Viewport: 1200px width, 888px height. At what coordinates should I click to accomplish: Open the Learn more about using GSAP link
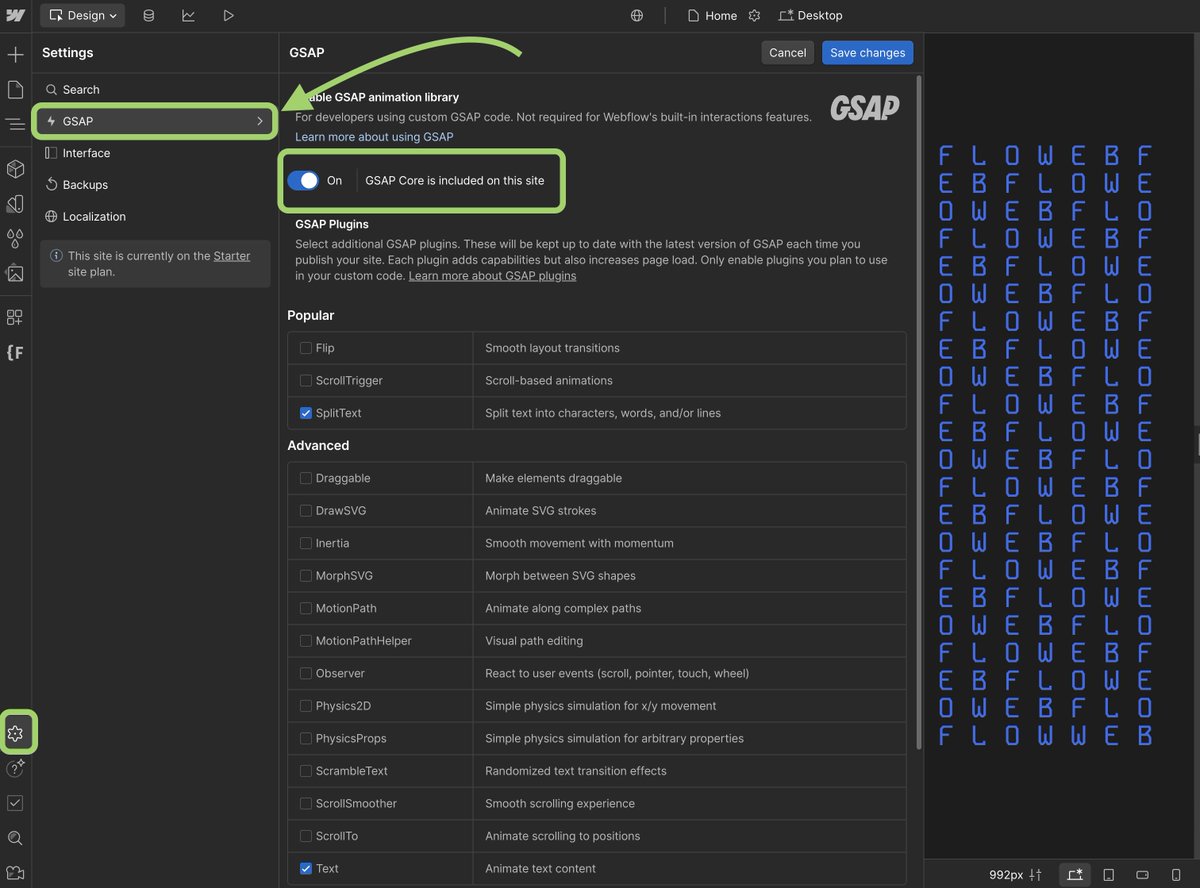374,137
